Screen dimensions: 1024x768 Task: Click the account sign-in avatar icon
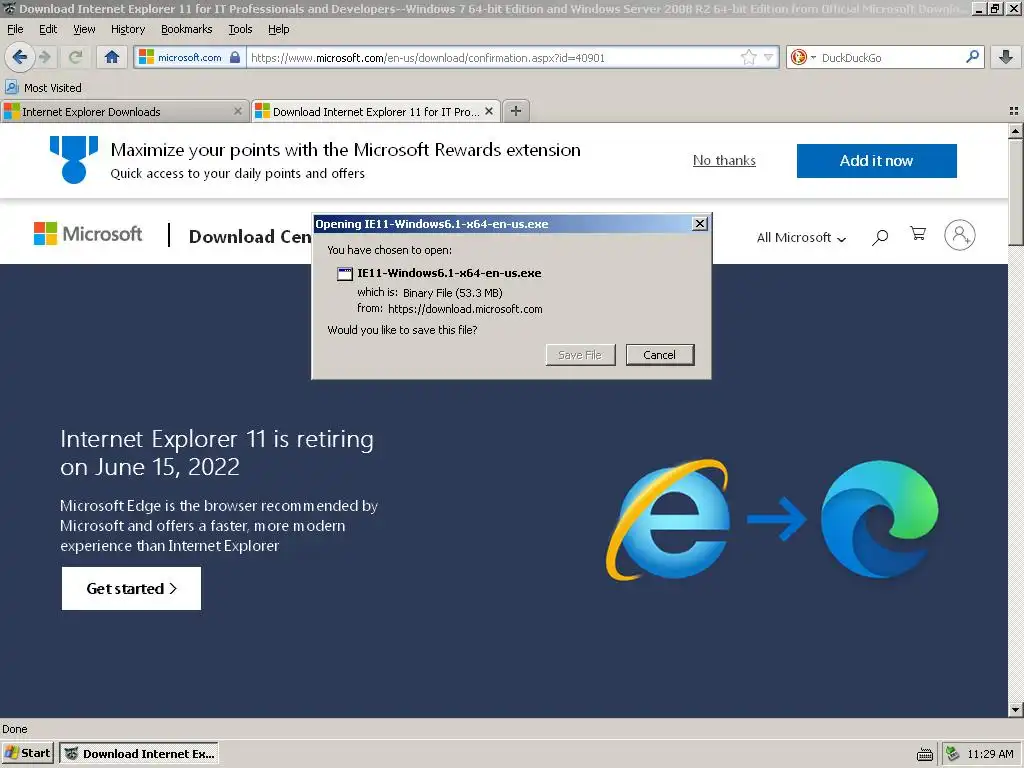coord(959,235)
